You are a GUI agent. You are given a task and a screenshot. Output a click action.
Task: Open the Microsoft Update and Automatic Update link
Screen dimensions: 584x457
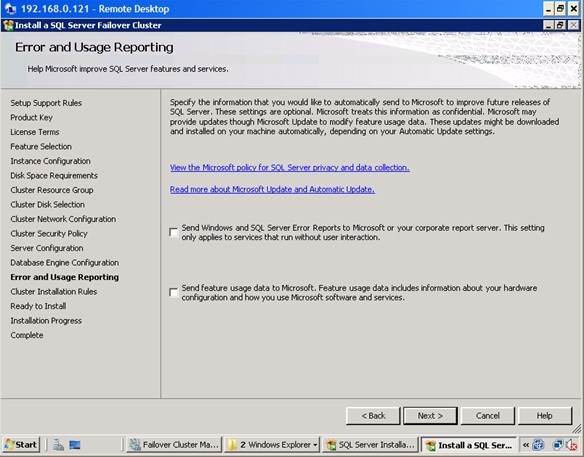(x=272, y=189)
